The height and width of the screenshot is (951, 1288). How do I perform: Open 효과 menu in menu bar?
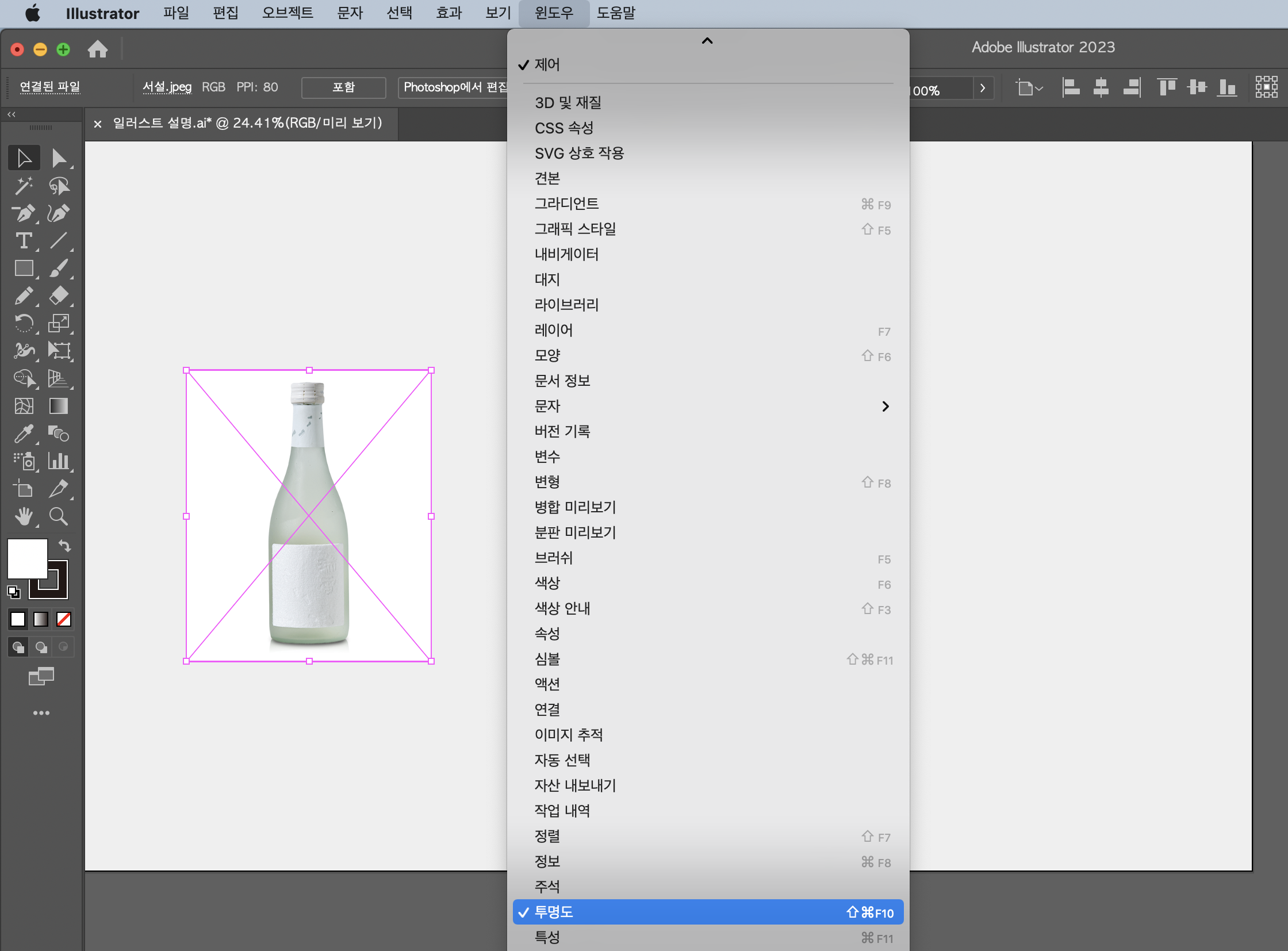pos(448,13)
